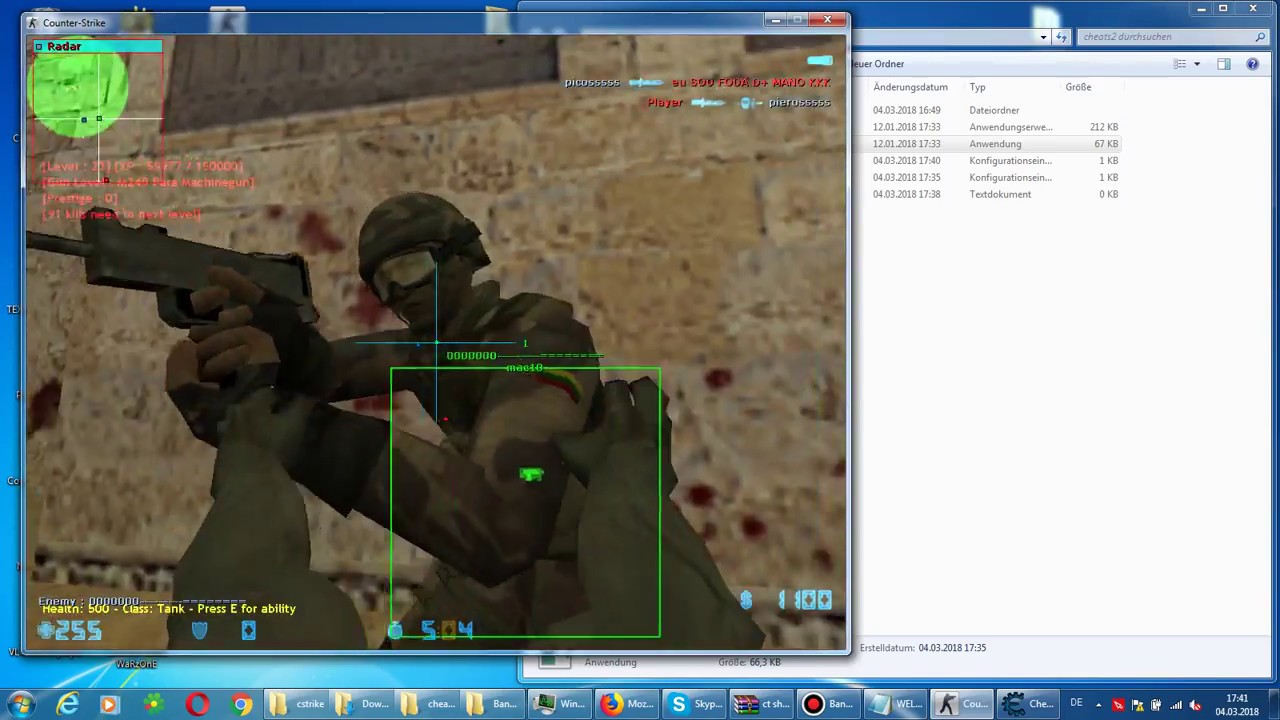
Task: Toggle the Explorer preview pane
Action: click(1224, 64)
